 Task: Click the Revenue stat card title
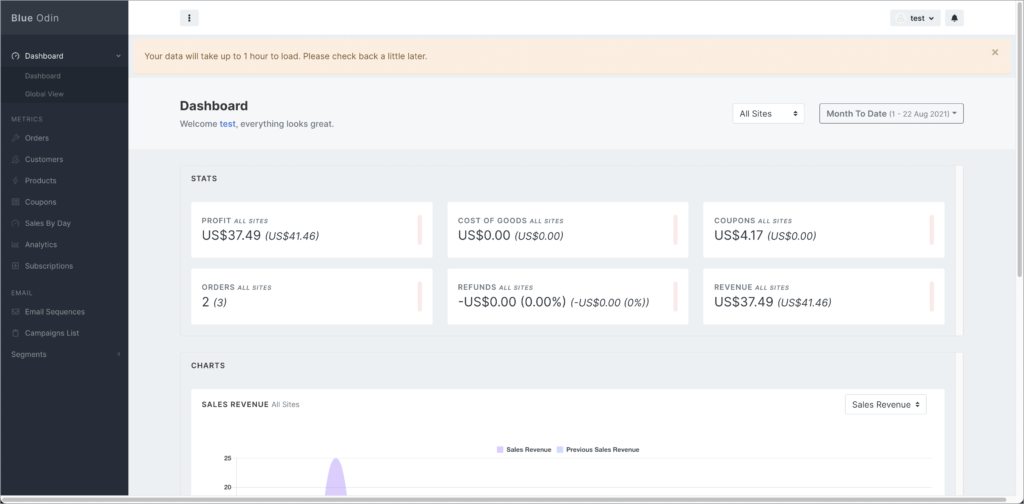733,287
